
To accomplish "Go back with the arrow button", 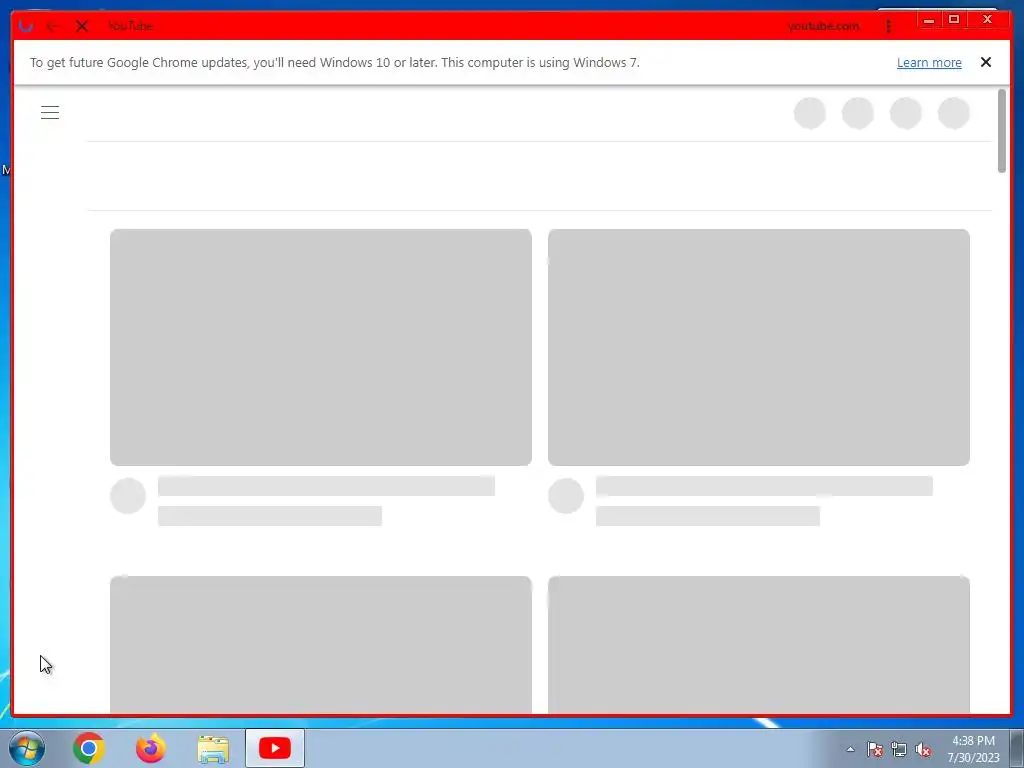I will (x=52, y=26).
